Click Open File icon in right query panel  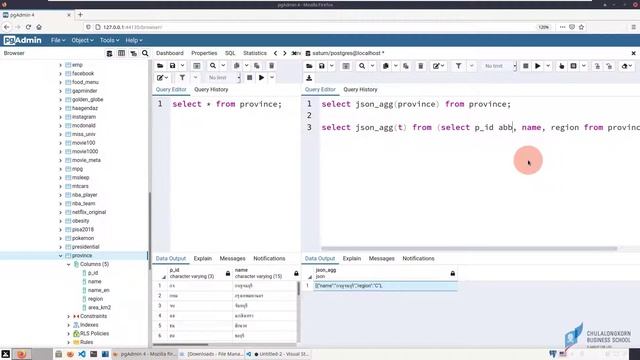pyautogui.click(x=309, y=66)
